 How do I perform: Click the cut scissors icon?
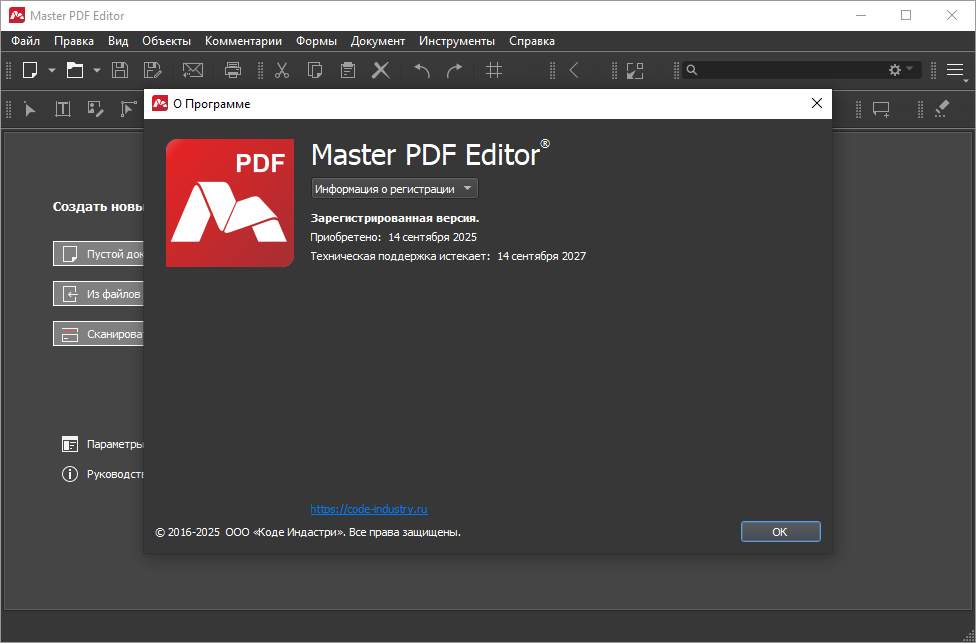click(x=282, y=70)
